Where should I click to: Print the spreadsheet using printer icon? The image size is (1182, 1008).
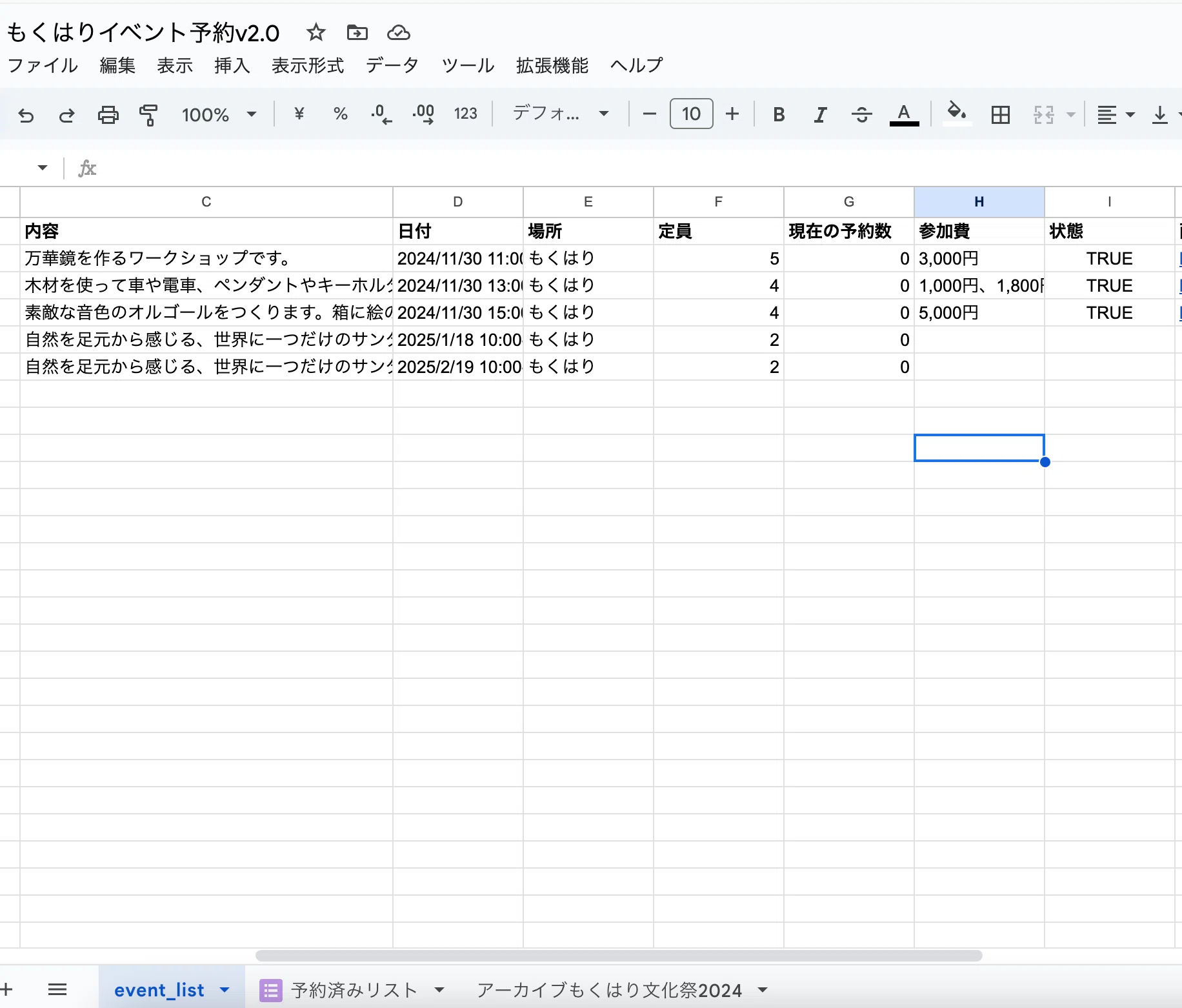pyautogui.click(x=108, y=116)
